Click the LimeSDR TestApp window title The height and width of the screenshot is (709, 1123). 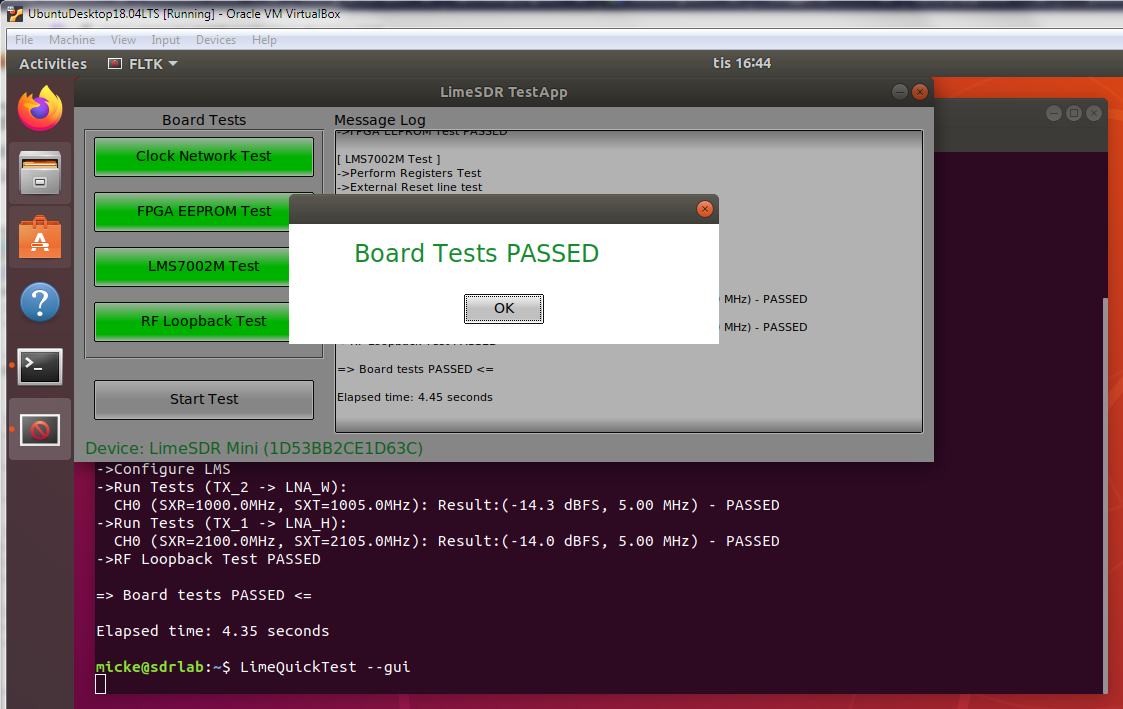pos(503,92)
